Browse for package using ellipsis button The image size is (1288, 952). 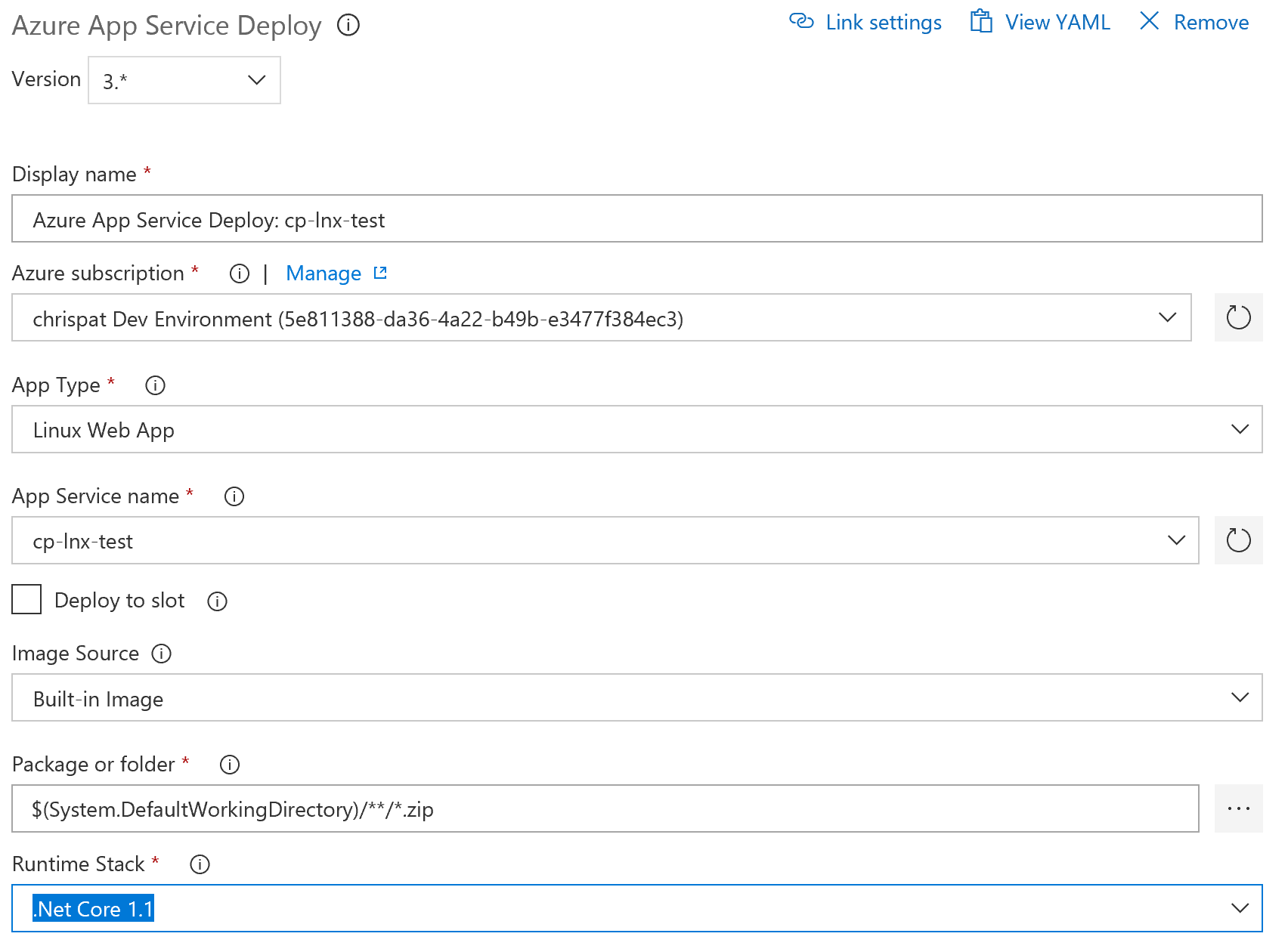(x=1238, y=808)
